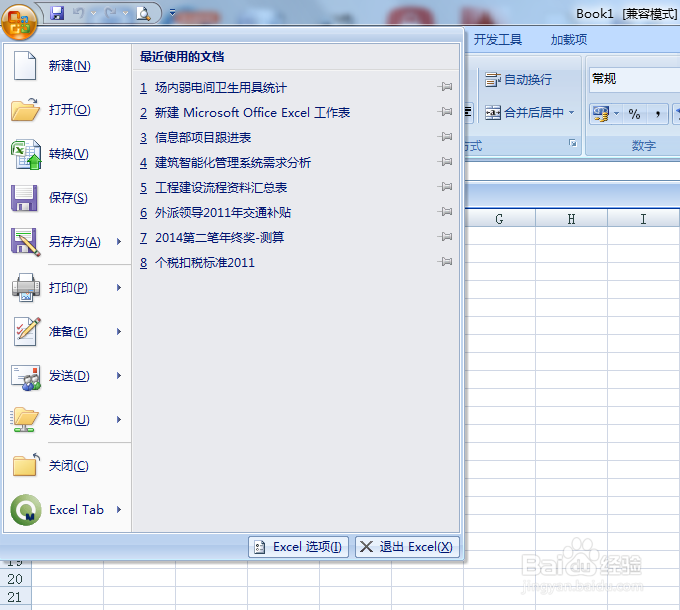Expand the 发布(U) submenu arrow
680x610 pixels.
point(119,420)
